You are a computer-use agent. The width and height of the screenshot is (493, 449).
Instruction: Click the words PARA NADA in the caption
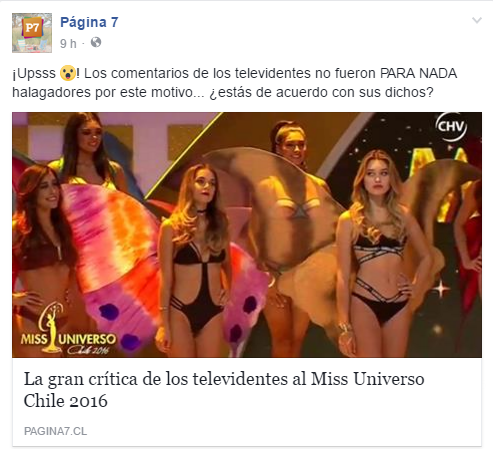pyautogui.click(x=418, y=73)
